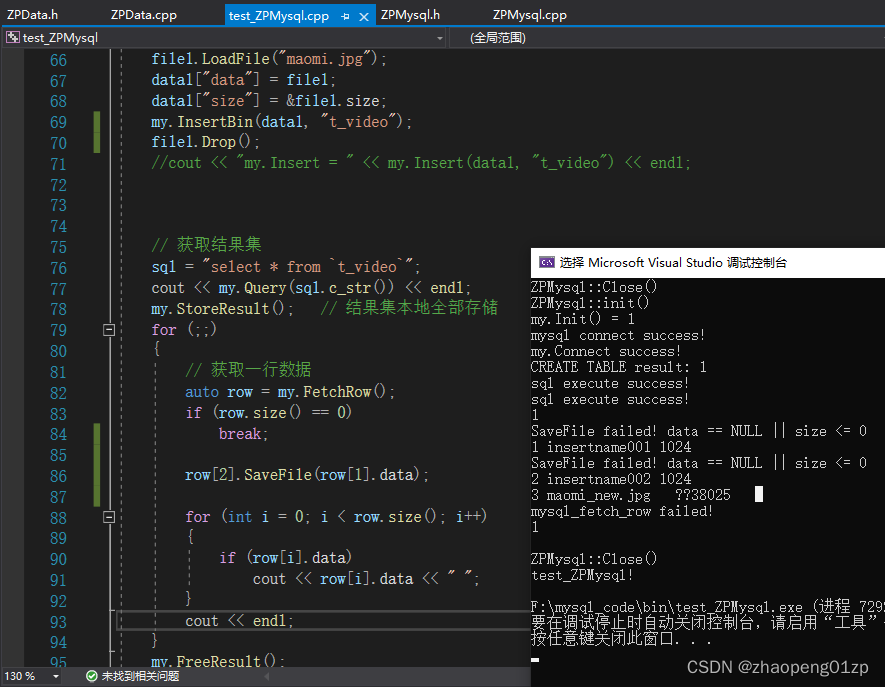Click SaveFile on line 86
Viewport: 885px width, 687px height.
coord(278,475)
